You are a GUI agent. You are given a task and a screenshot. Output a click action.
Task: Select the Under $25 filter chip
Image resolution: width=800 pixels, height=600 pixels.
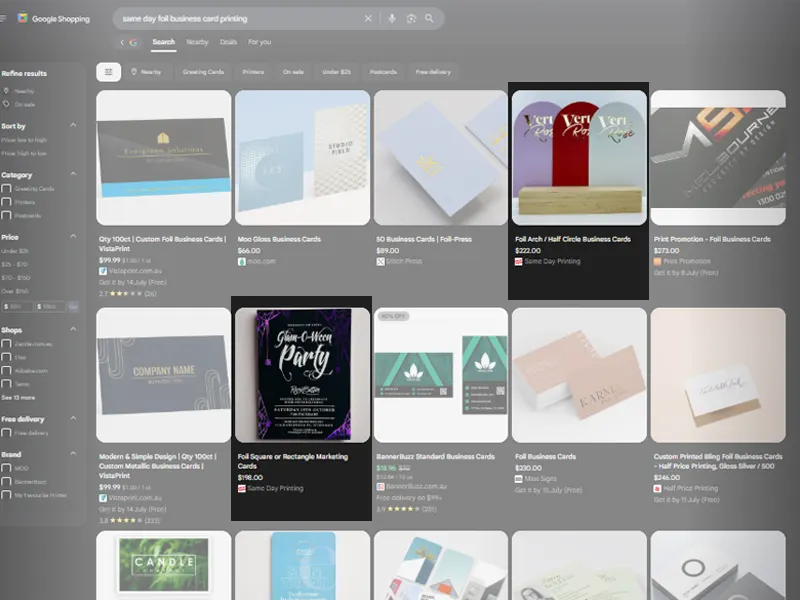point(336,72)
